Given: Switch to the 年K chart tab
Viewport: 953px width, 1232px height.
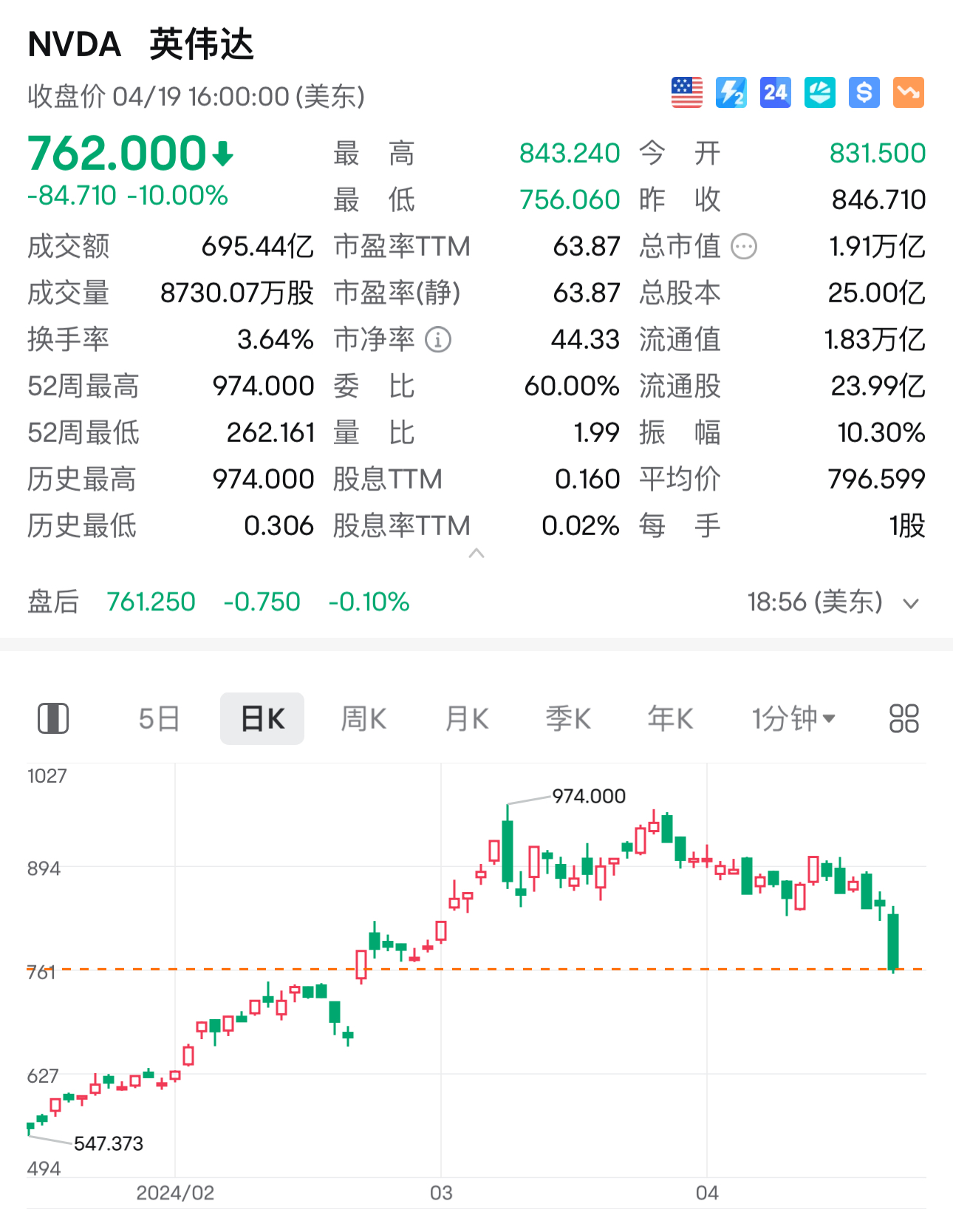Looking at the screenshot, I should point(670,718).
